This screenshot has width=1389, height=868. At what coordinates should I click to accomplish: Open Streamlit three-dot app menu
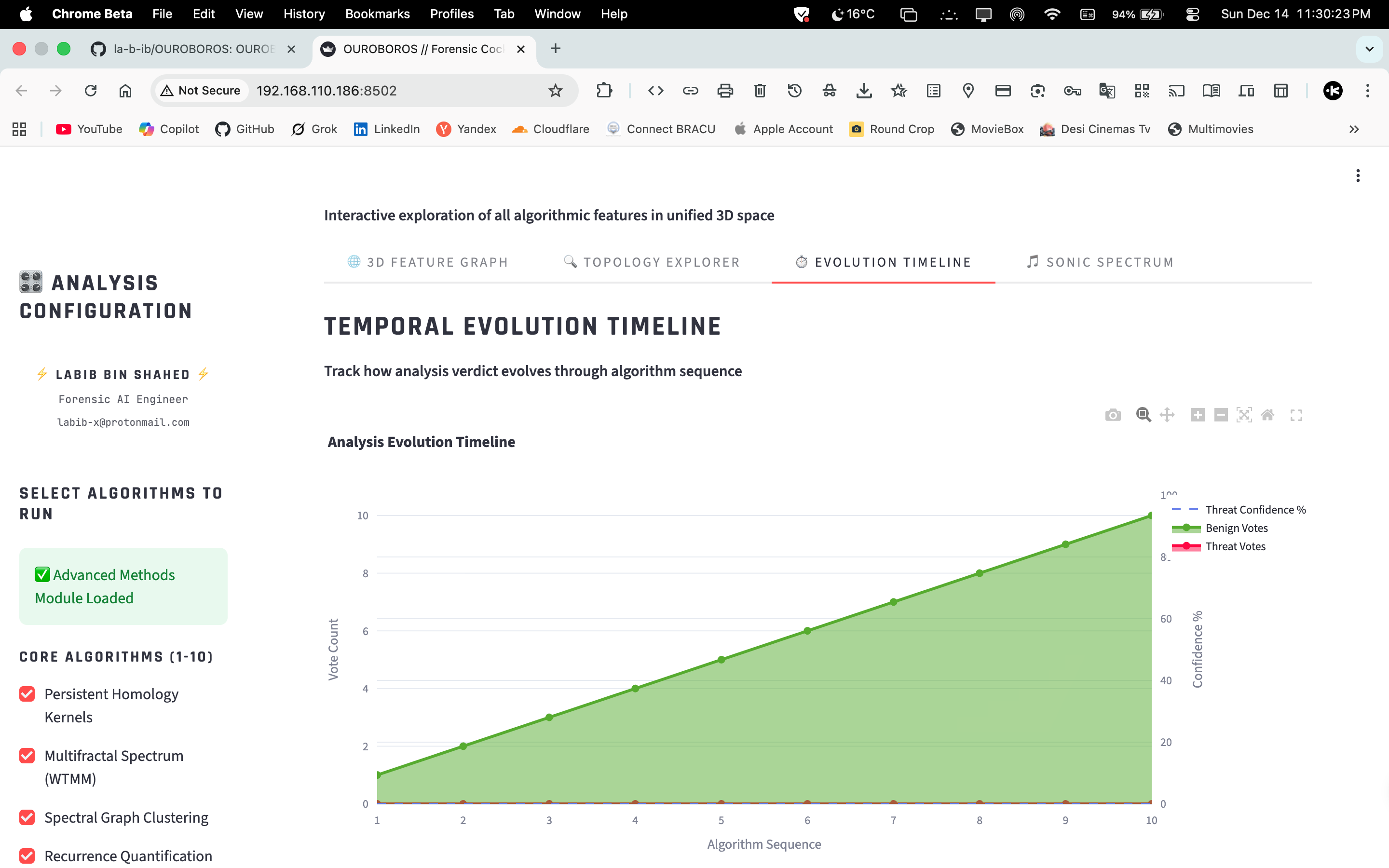[x=1358, y=176]
